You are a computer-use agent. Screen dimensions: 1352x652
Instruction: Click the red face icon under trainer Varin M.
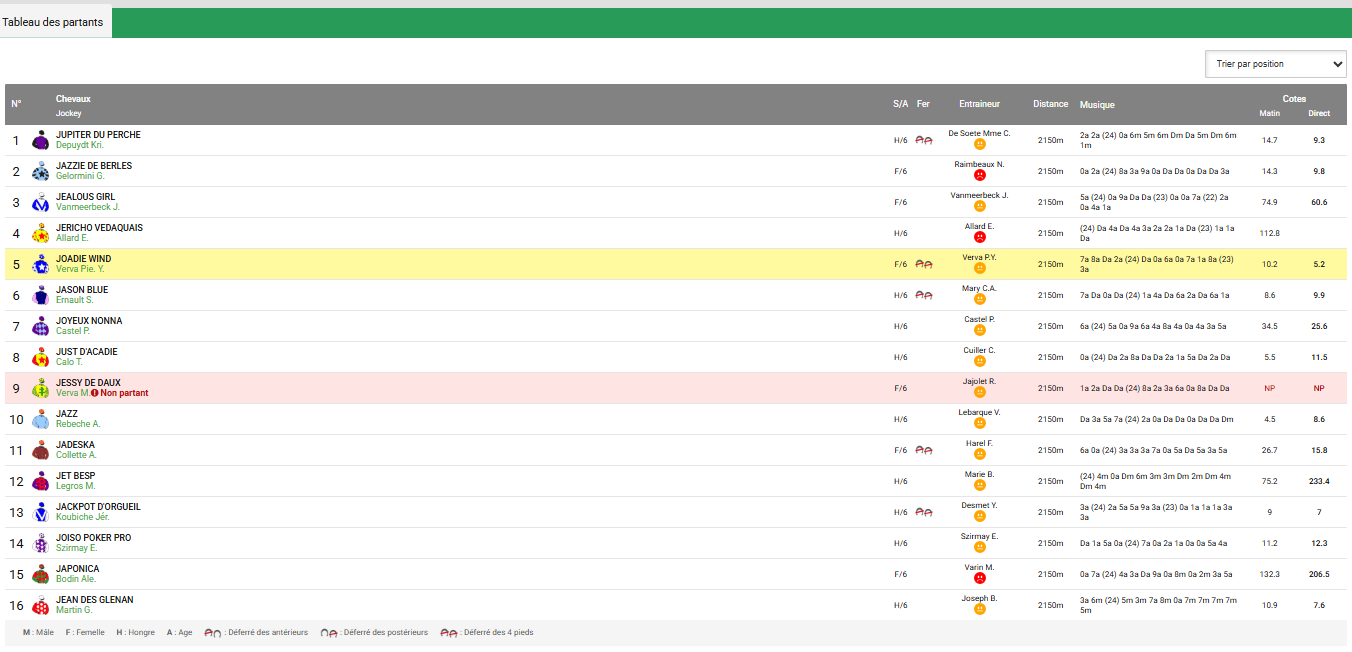[x=979, y=578]
